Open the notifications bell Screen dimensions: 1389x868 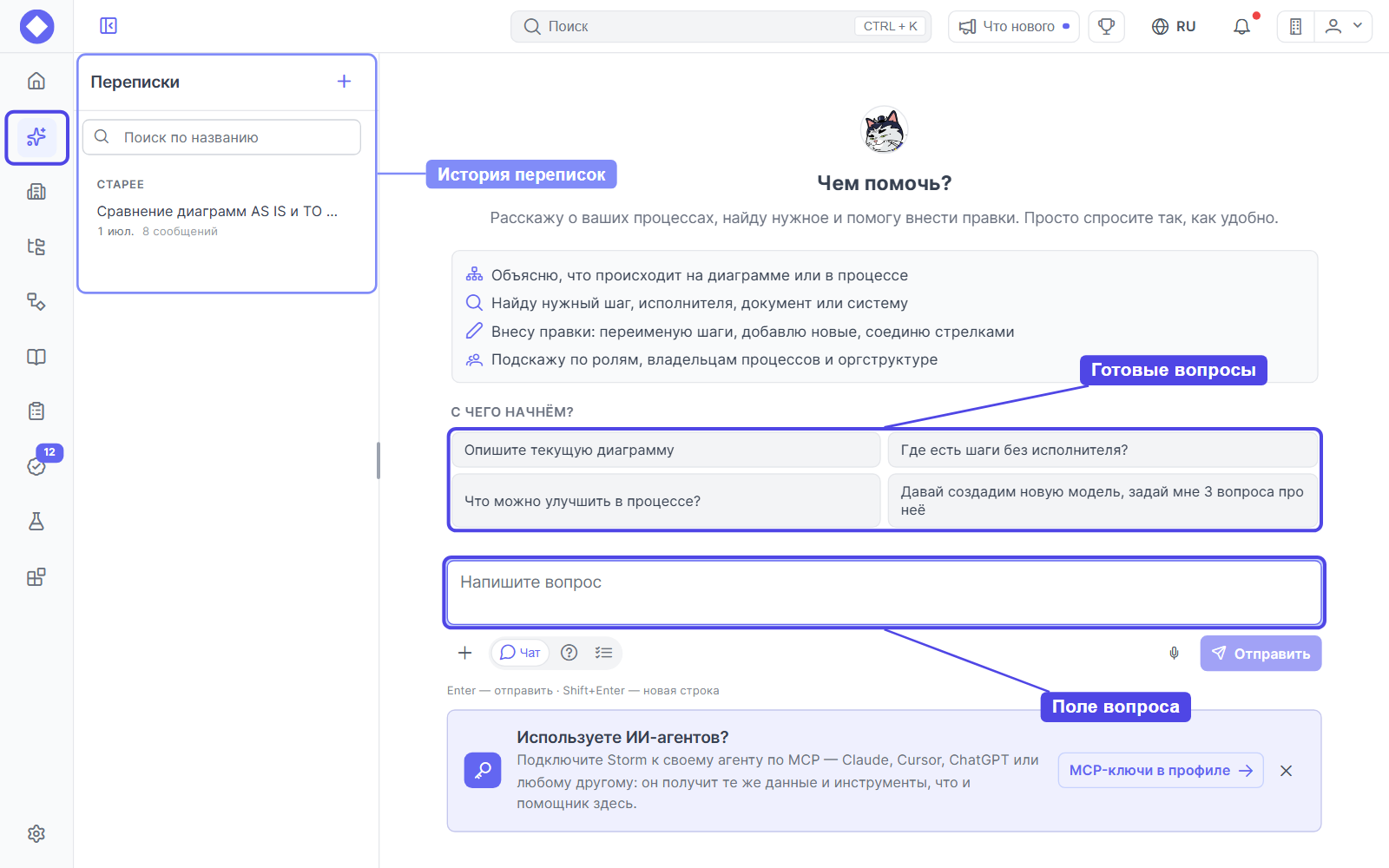pos(1242,26)
